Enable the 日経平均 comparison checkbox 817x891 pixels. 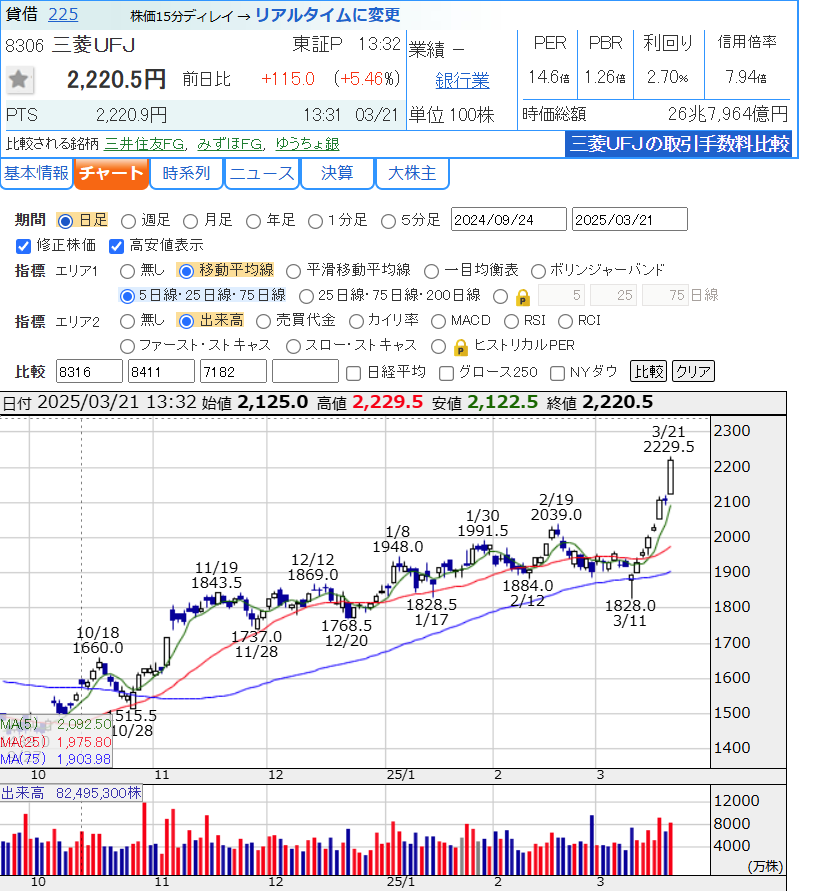[x=353, y=372]
